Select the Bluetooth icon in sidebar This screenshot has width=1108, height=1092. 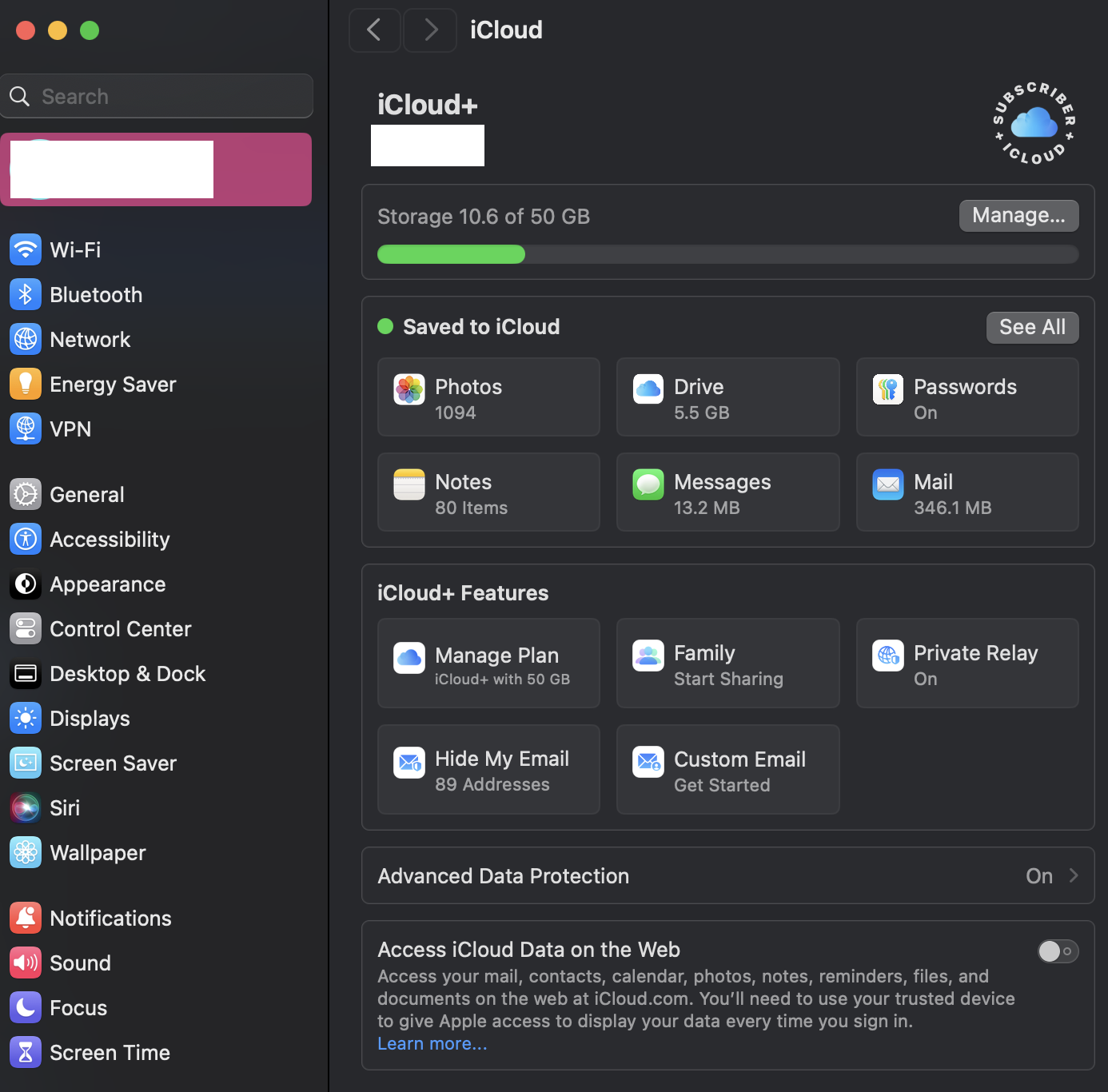tap(26, 294)
